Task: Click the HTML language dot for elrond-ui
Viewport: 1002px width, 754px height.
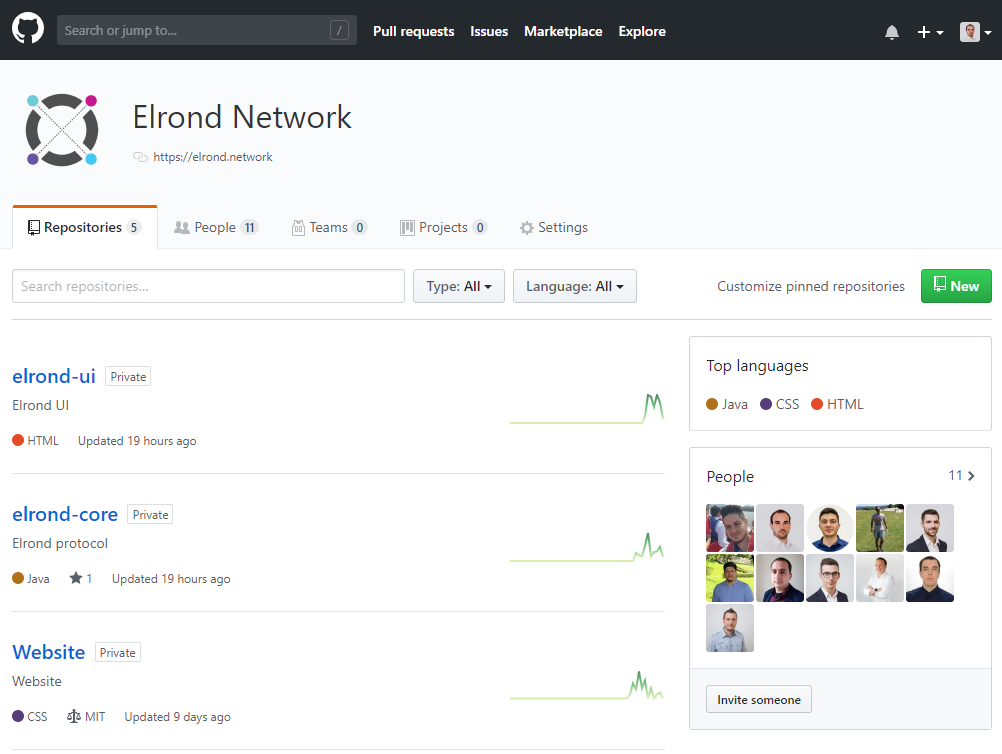Action: pos(18,440)
